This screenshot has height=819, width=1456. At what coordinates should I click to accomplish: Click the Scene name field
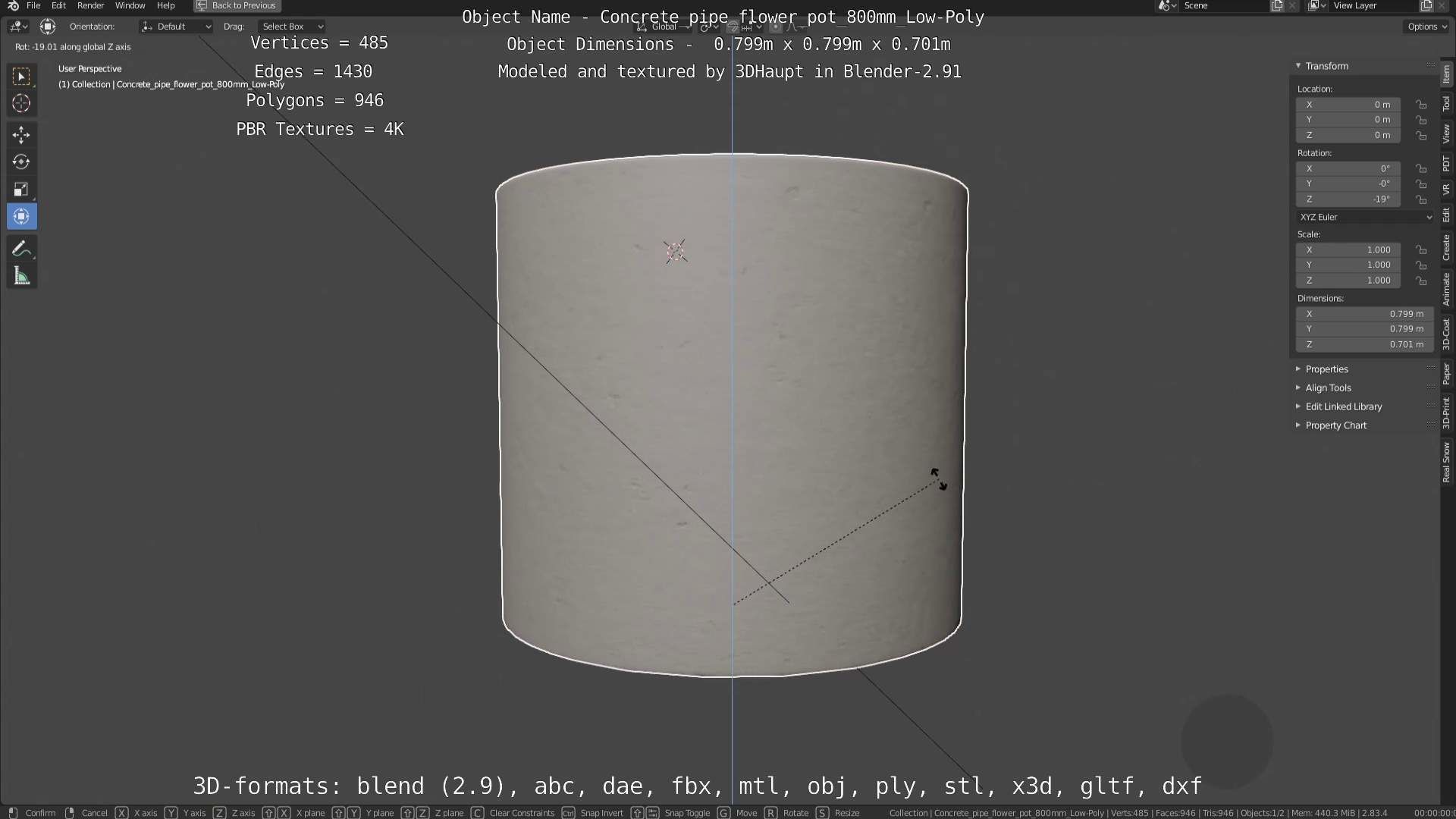coord(1225,5)
